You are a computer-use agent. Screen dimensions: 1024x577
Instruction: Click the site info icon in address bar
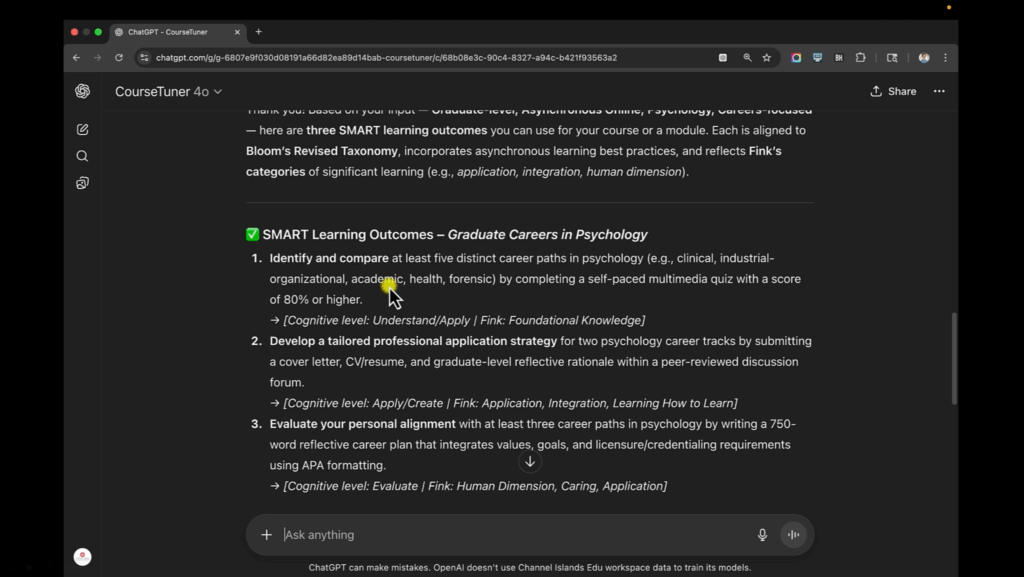[144, 57]
